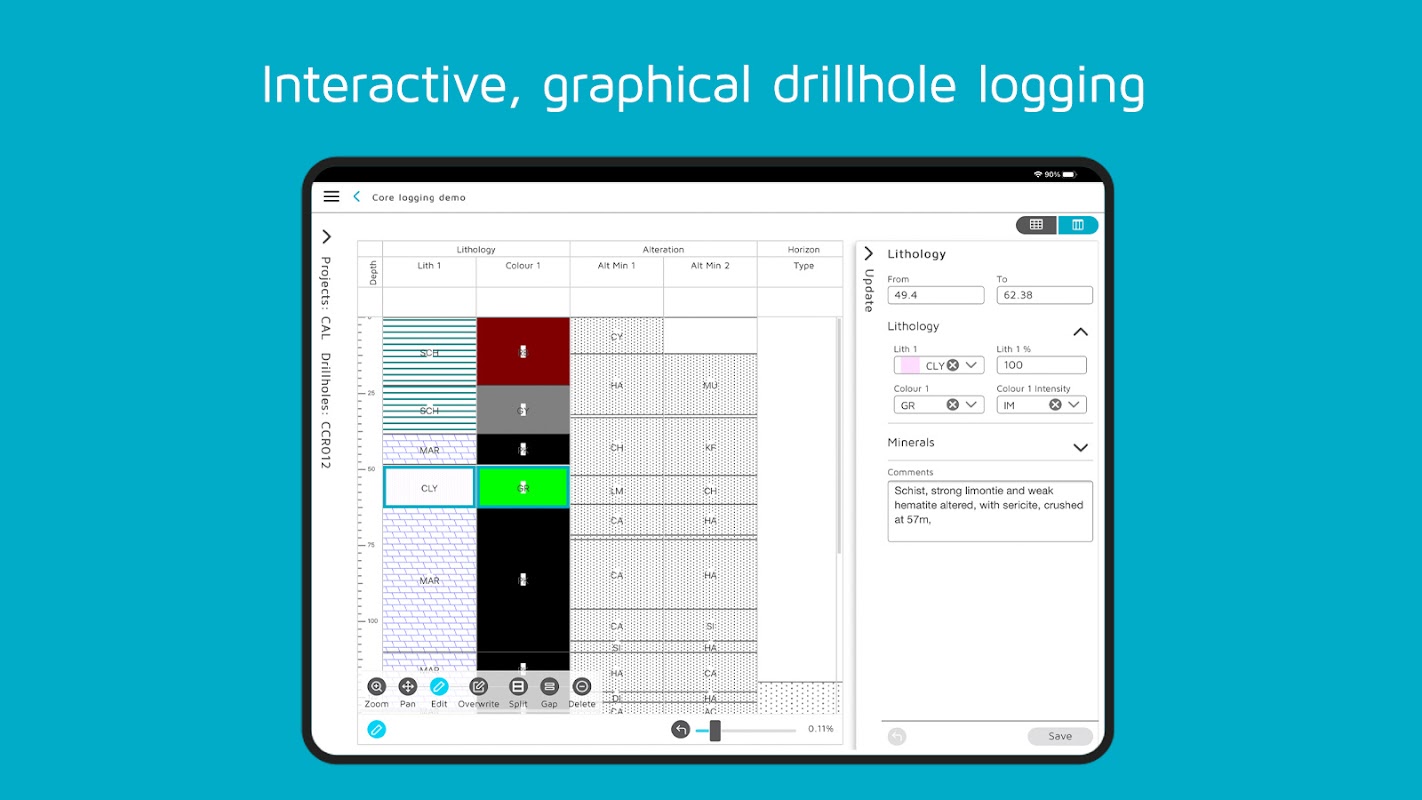The image size is (1422, 800).
Task: Click the To depth field
Action: coord(1044,295)
